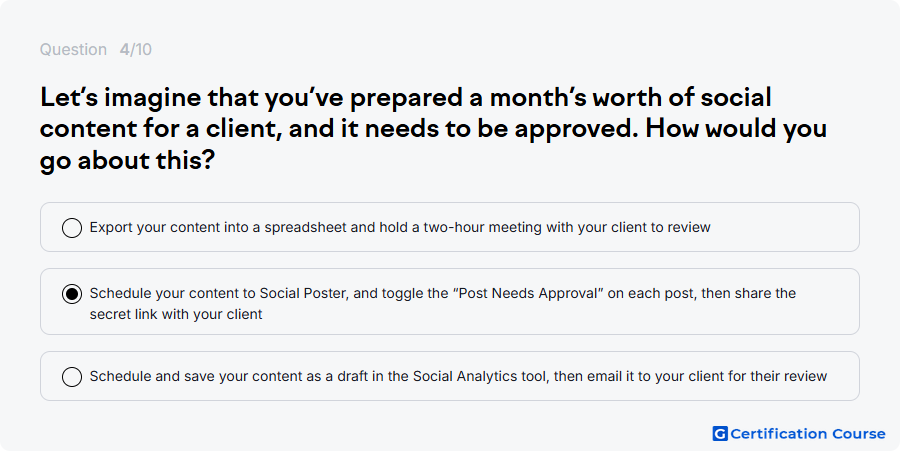Click the 'Certification Course' link text
This screenshot has width=900, height=451.
coord(808,434)
